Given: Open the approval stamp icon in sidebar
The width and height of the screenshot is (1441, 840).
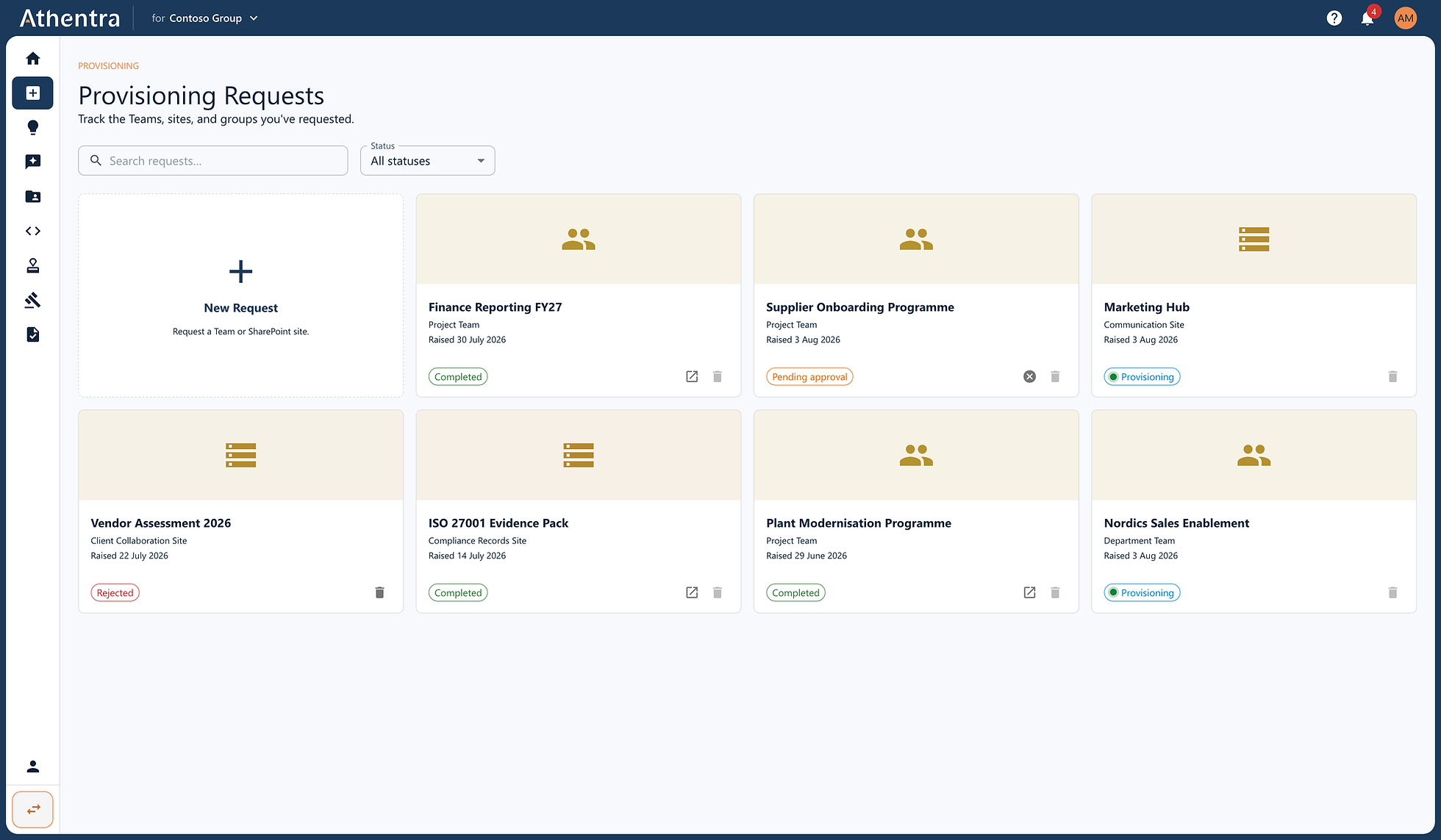Looking at the screenshot, I should tap(32, 265).
